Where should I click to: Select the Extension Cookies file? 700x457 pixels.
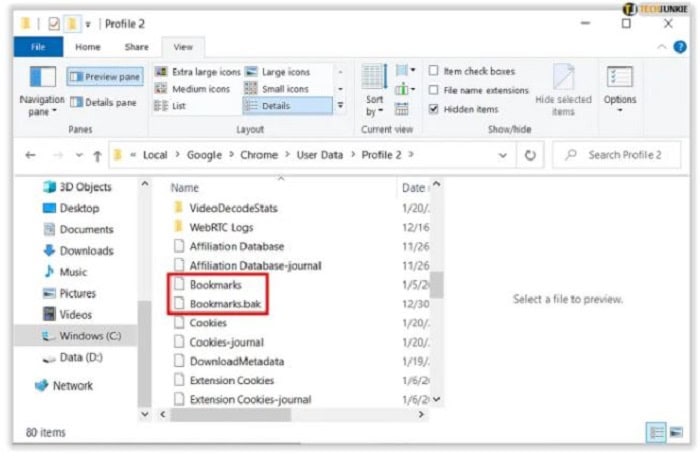point(224,381)
